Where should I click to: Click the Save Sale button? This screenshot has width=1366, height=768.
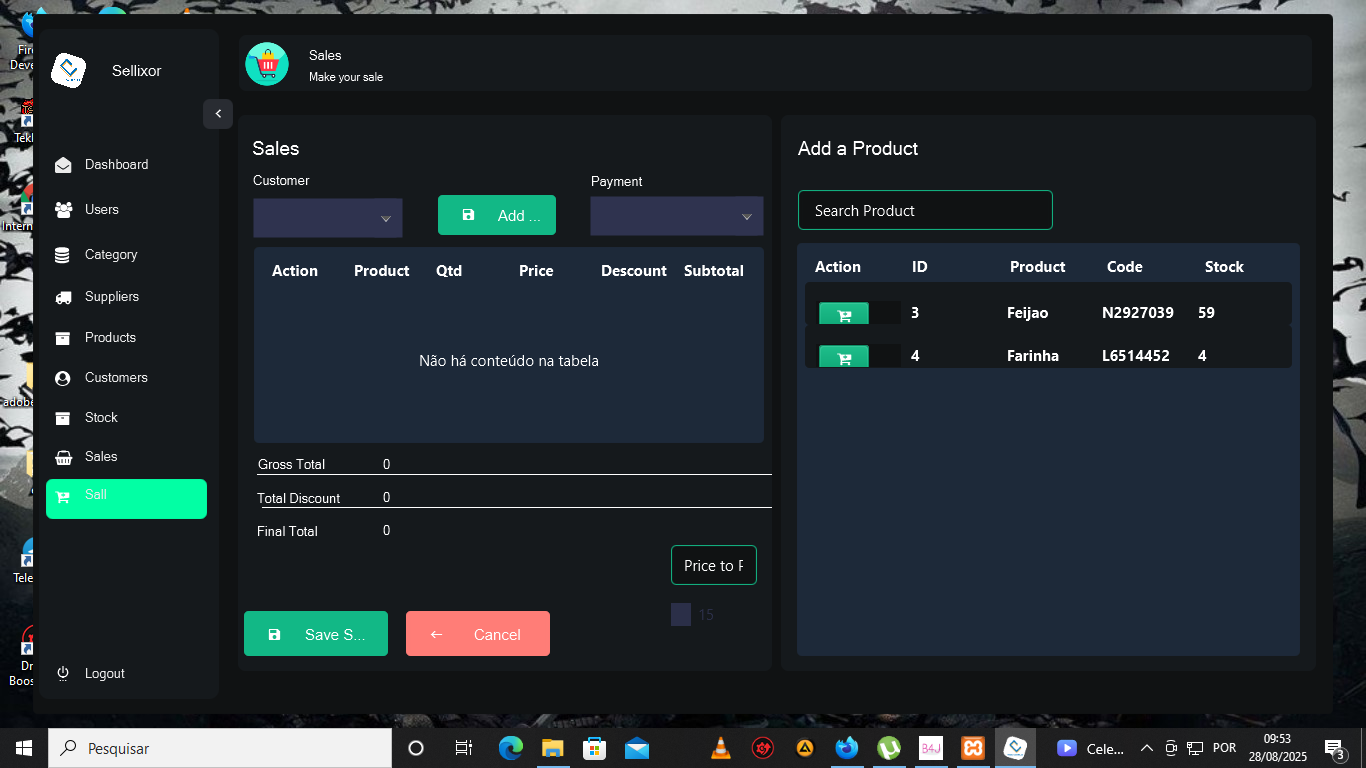click(x=316, y=634)
